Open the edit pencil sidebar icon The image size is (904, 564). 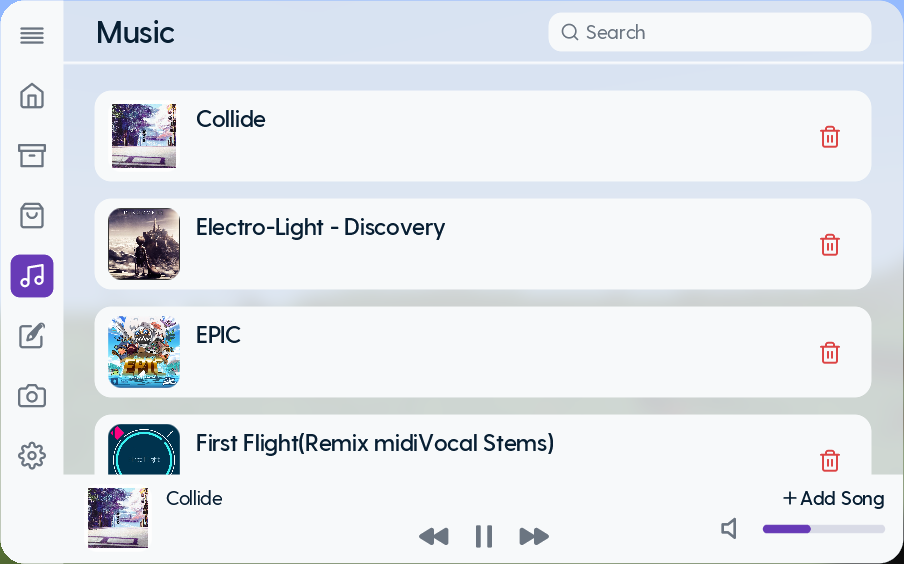[32, 336]
